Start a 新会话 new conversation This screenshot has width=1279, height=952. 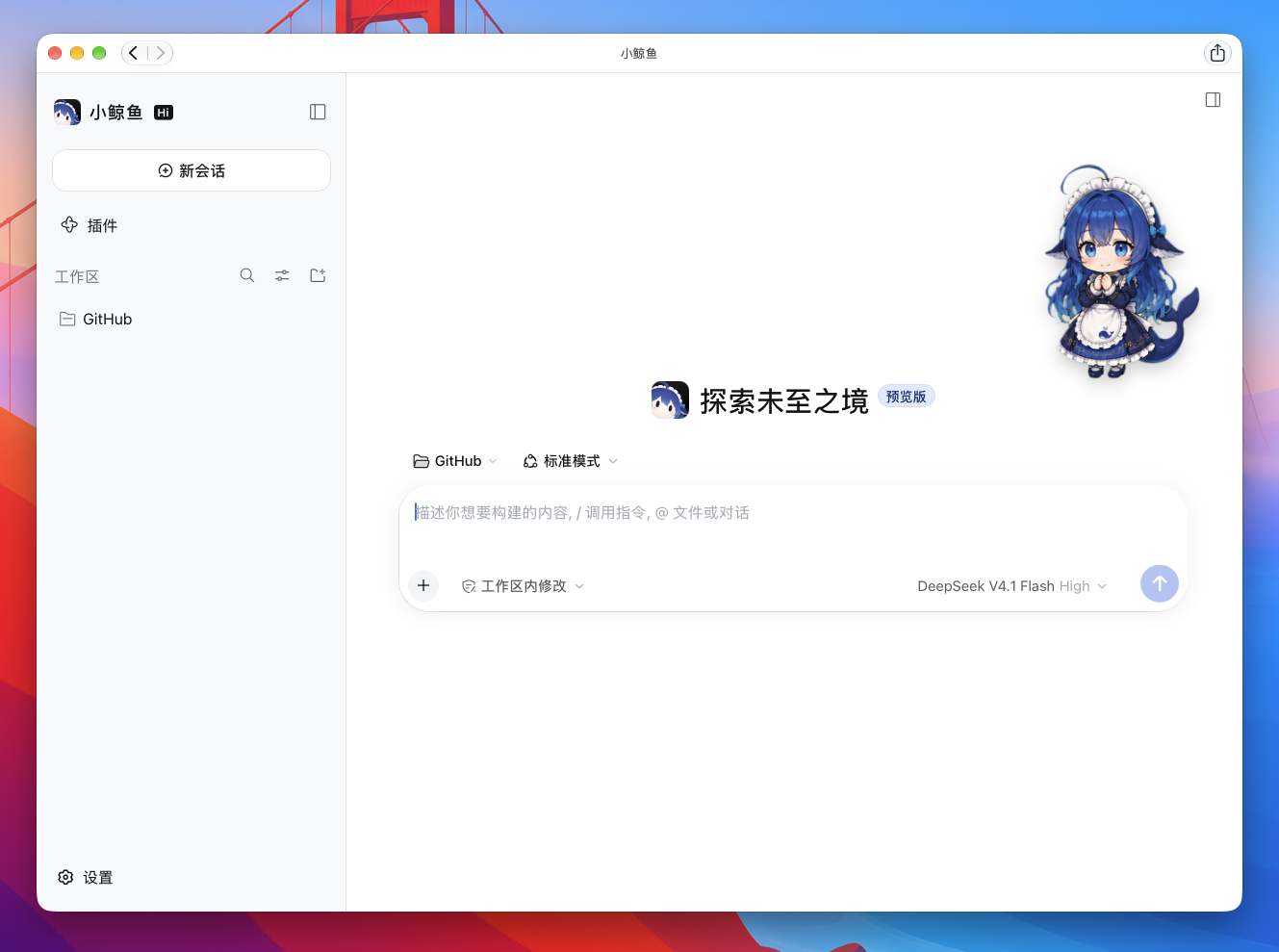pos(192,170)
